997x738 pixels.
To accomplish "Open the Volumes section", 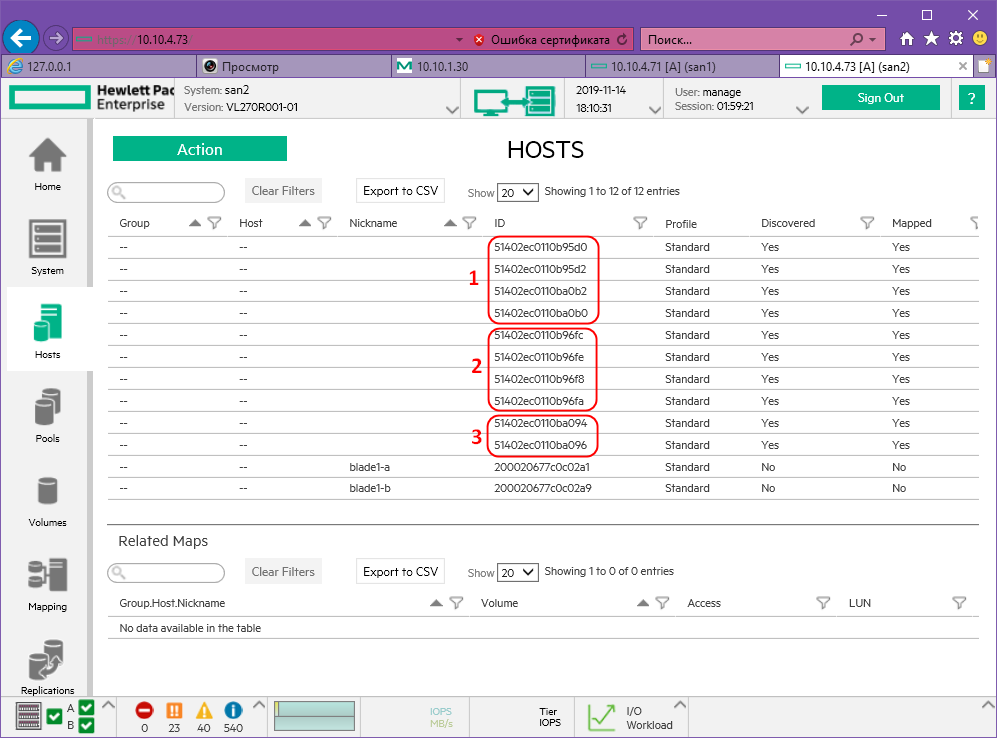I will (48, 500).
